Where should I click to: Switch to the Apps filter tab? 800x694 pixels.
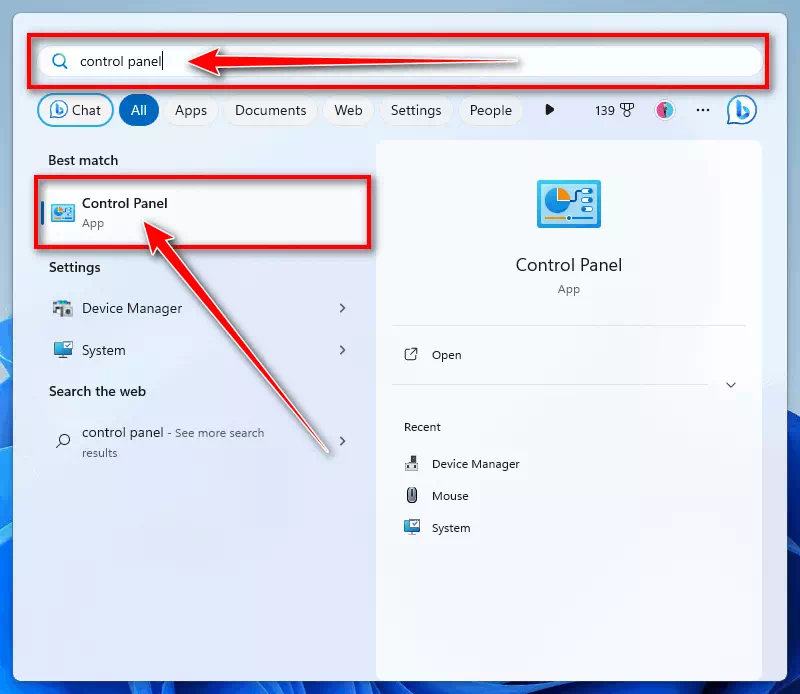click(x=191, y=110)
